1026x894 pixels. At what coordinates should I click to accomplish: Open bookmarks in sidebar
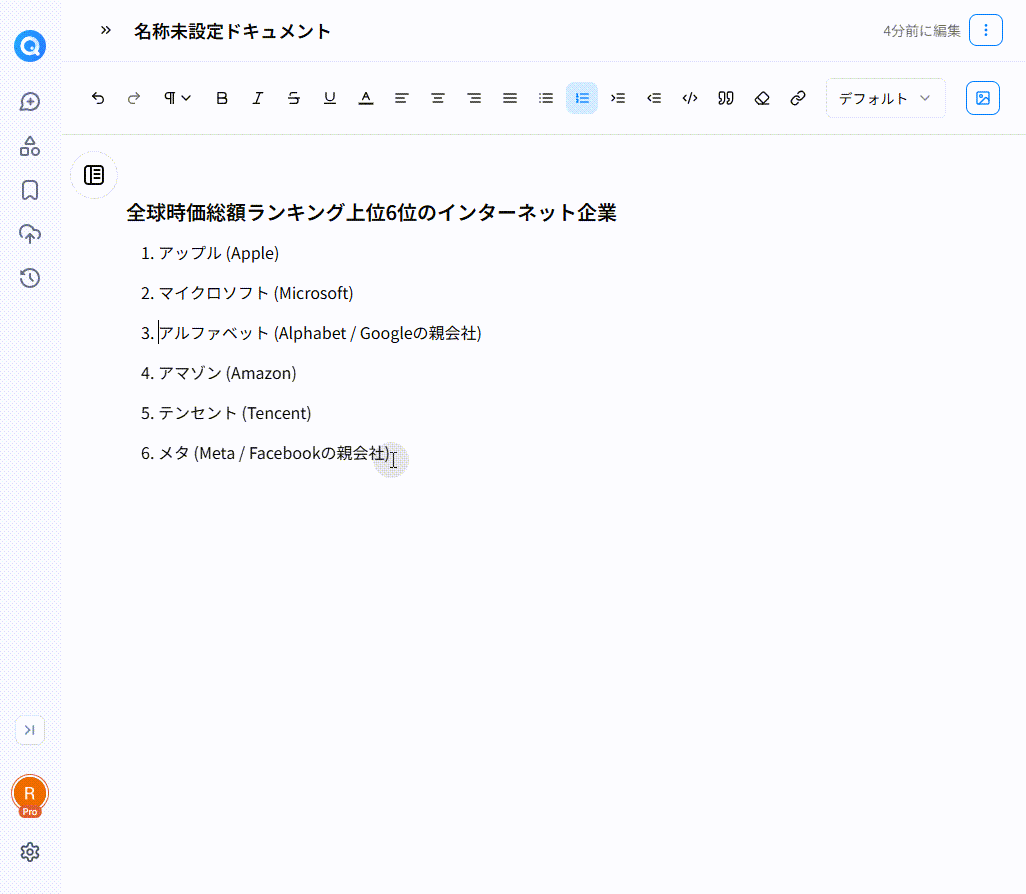coord(30,190)
